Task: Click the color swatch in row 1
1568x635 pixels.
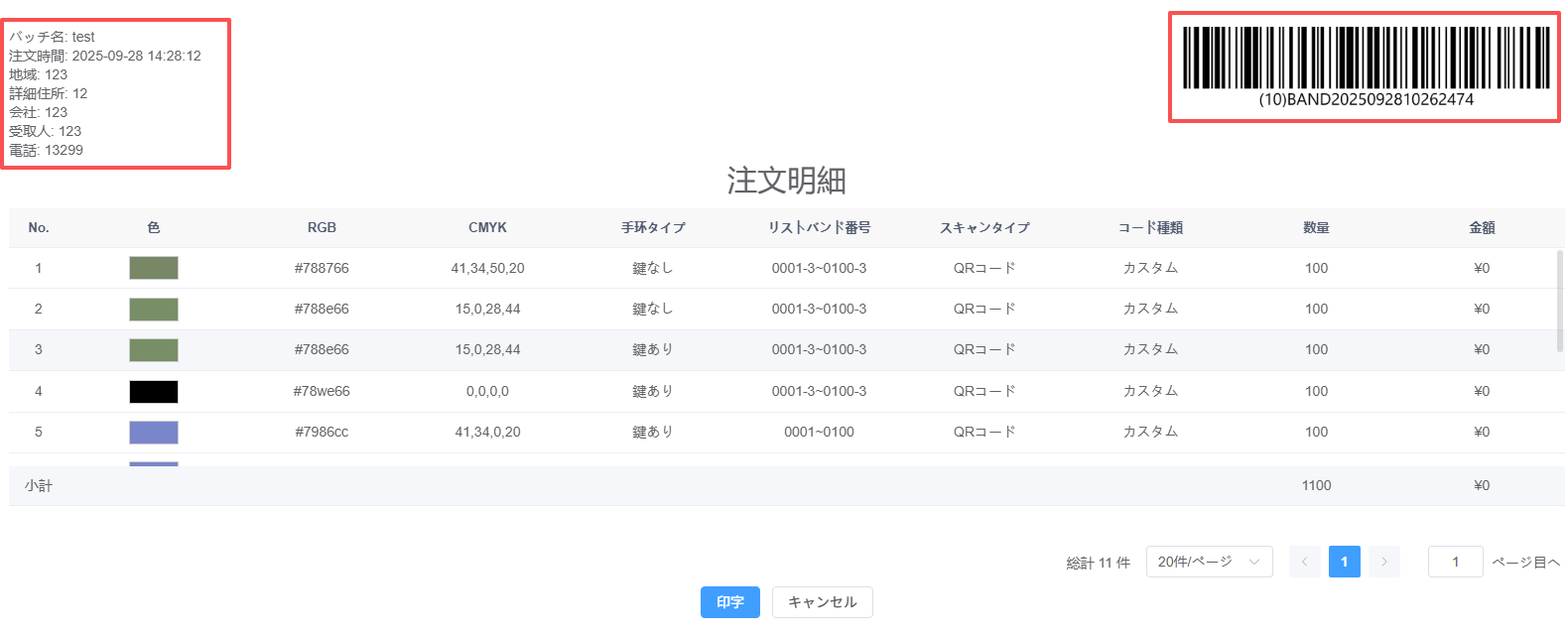Action: click(154, 268)
